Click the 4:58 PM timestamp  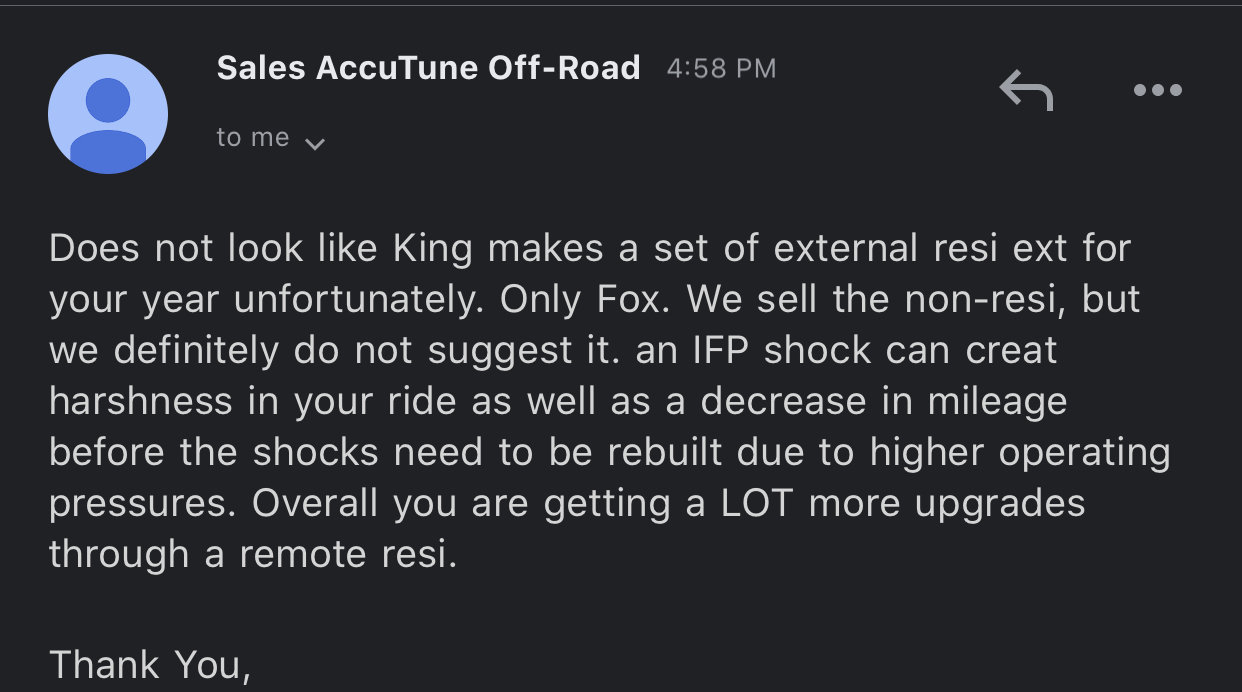pos(721,69)
